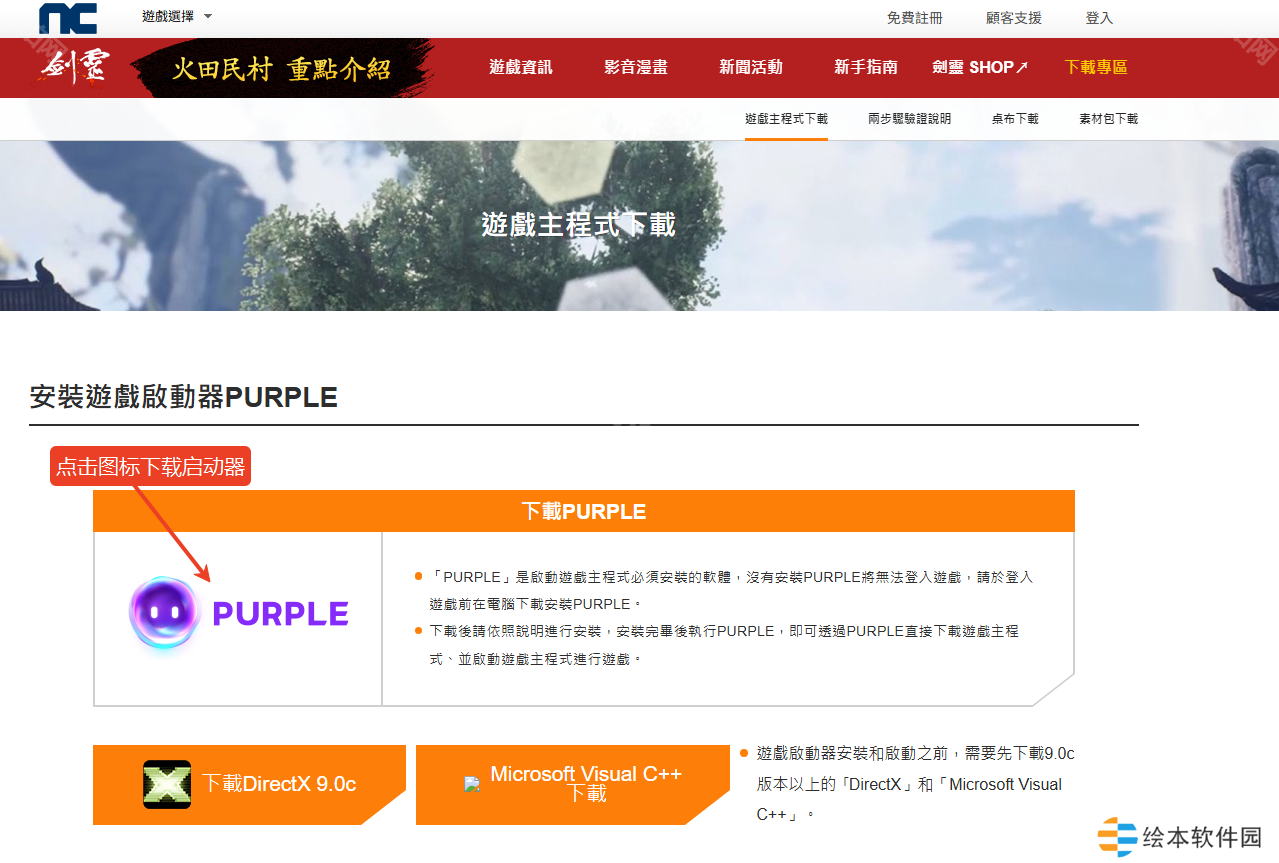Viewport: 1279px width, 863px height.
Task: Select the 下載專區 menu item
Action: click(1095, 67)
